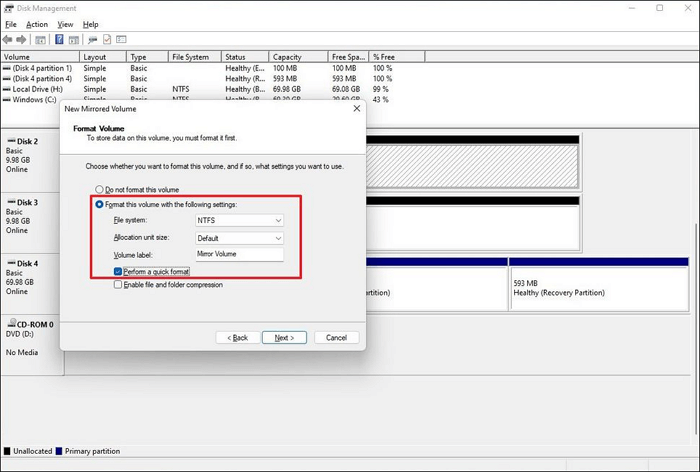Click Show/Hide Console Tree toolbar icon
Image resolution: width=700 pixels, height=472 pixels.
pos(40,40)
